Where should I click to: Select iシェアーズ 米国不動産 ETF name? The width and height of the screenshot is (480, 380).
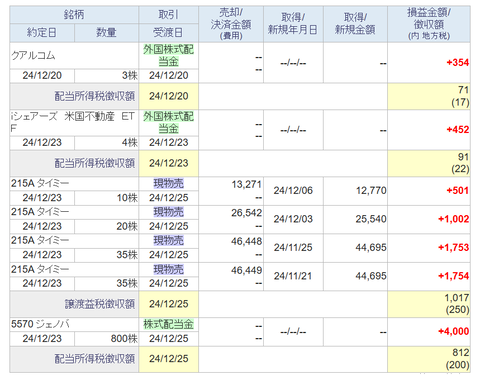pos(73,122)
